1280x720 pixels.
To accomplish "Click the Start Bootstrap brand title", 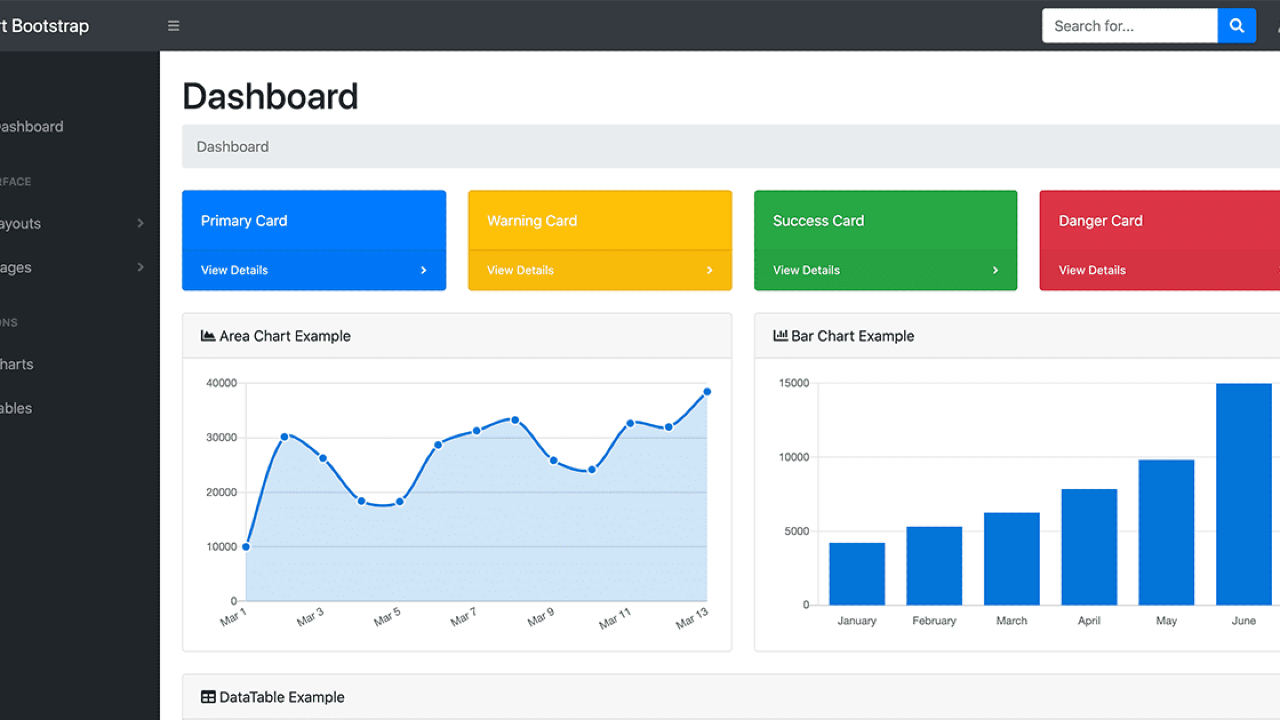I will tap(45, 25).
